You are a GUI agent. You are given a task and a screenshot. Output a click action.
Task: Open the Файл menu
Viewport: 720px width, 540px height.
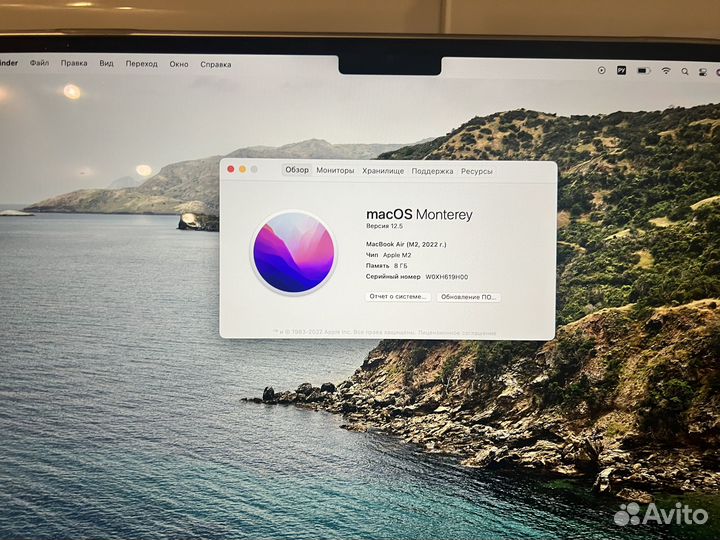pos(39,63)
